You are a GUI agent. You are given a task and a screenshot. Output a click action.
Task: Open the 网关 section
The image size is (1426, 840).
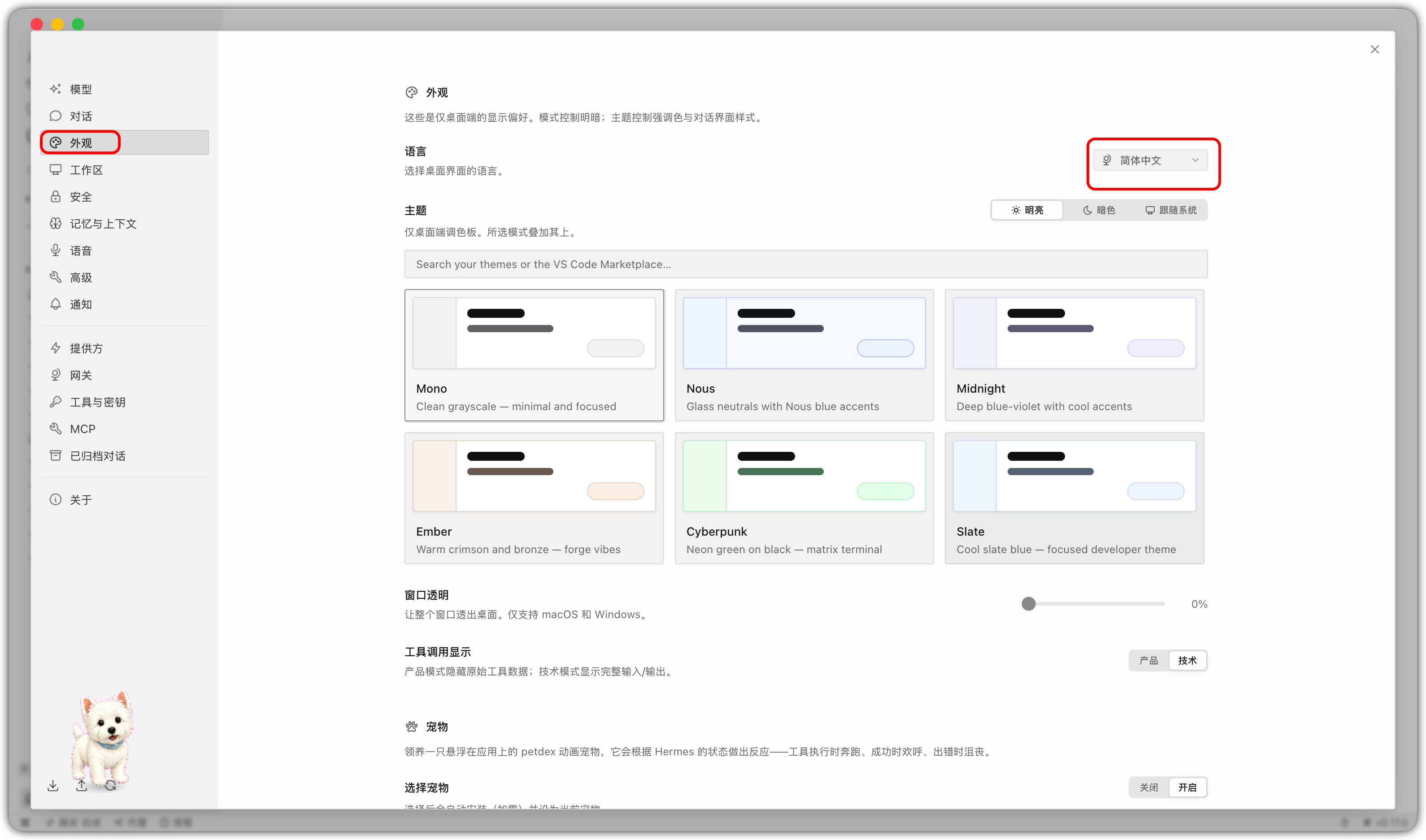tap(125, 375)
